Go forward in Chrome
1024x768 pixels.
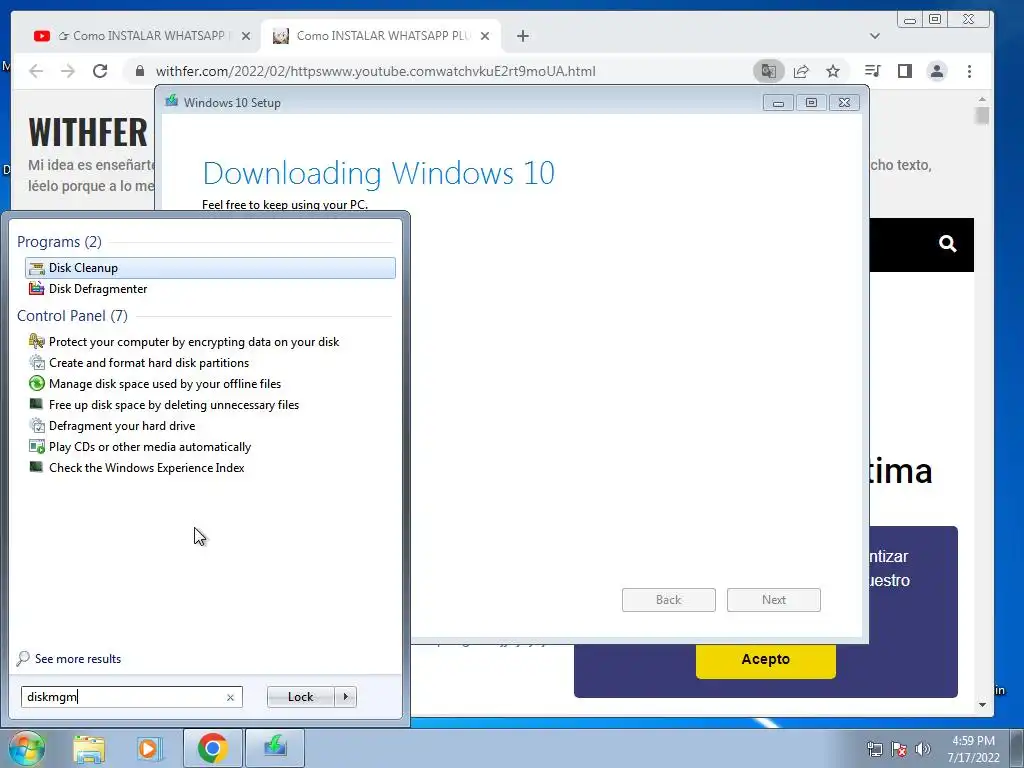coord(68,71)
